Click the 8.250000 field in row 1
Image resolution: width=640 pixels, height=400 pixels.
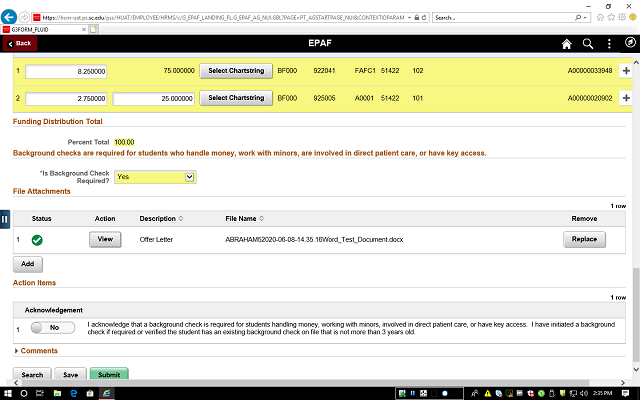66,71
